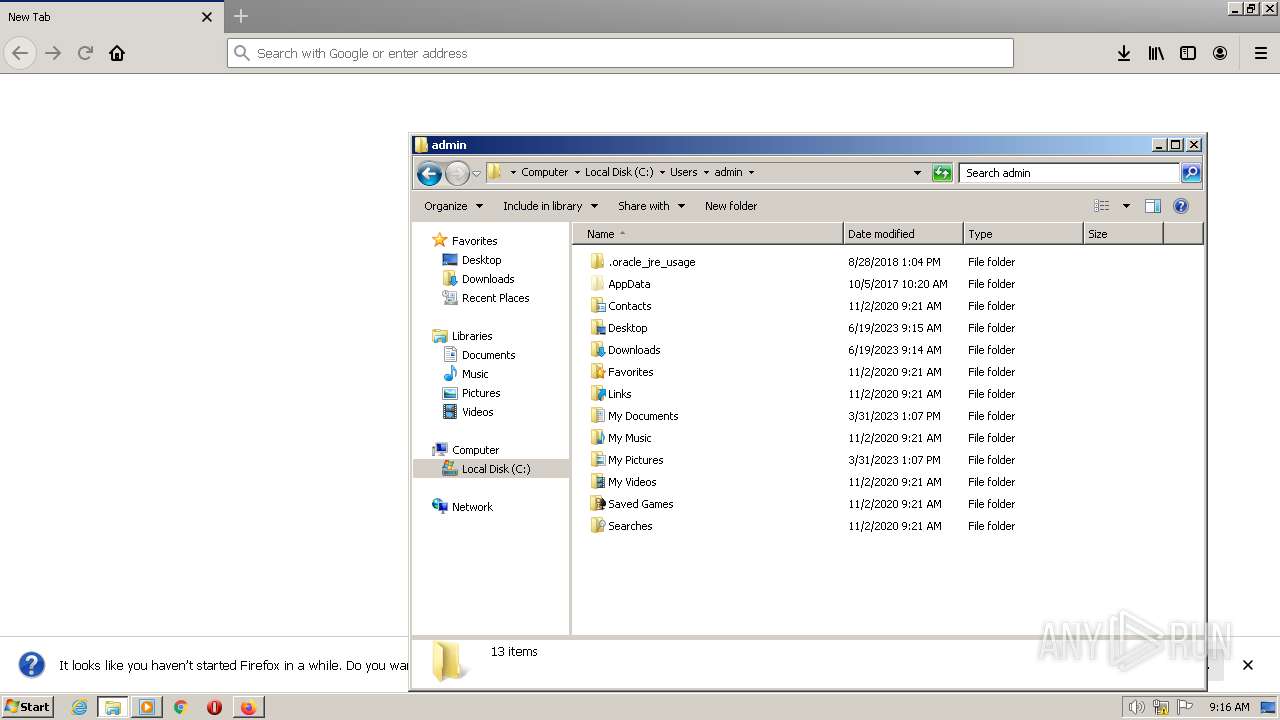Toggle the Explorer preview pane

(1152, 206)
